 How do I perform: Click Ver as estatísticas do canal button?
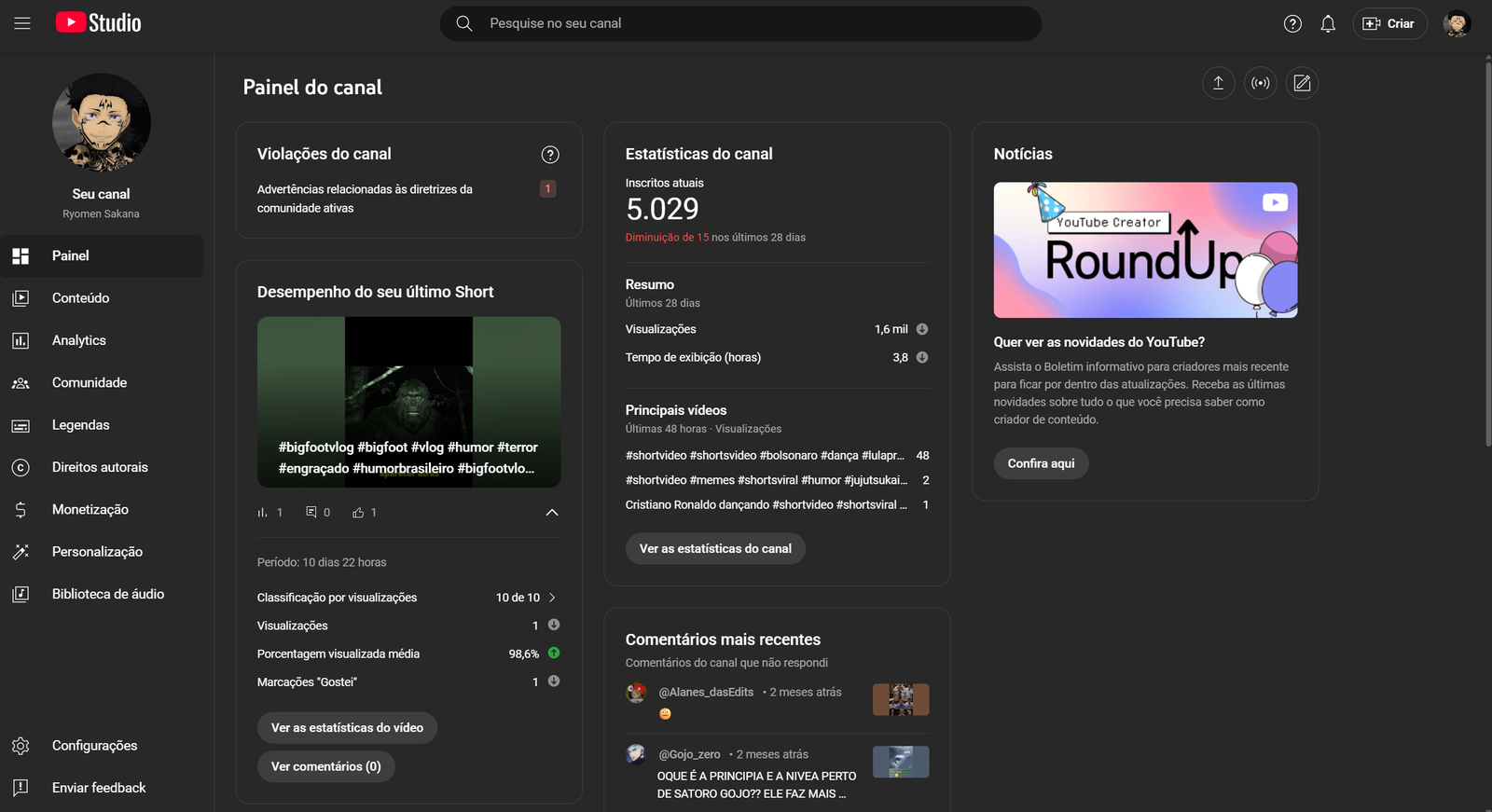coord(715,549)
